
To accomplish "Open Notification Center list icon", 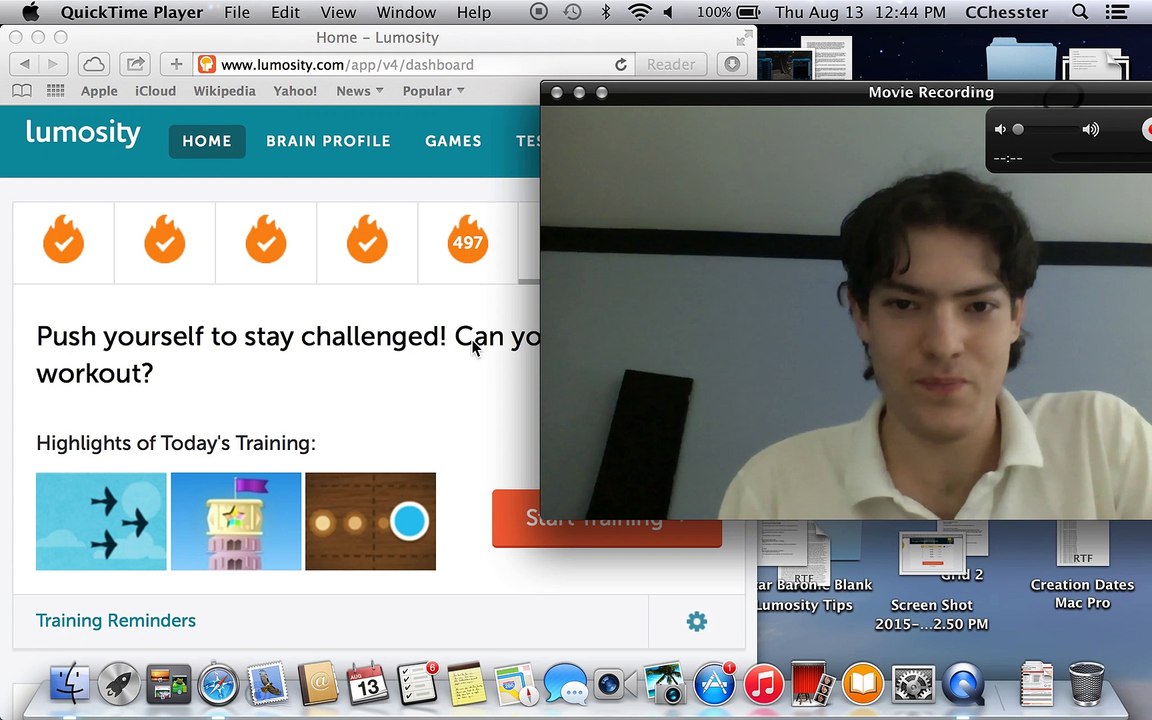I will click(x=1117, y=12).
